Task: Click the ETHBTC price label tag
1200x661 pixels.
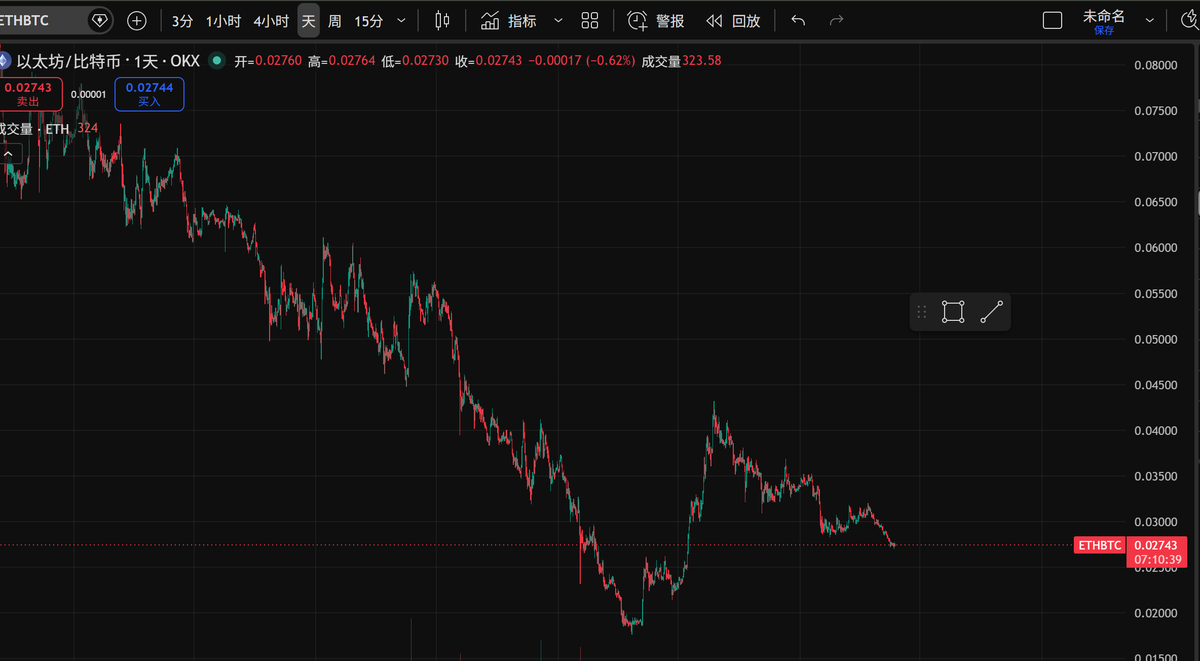Action: [x=1099, y=545]
